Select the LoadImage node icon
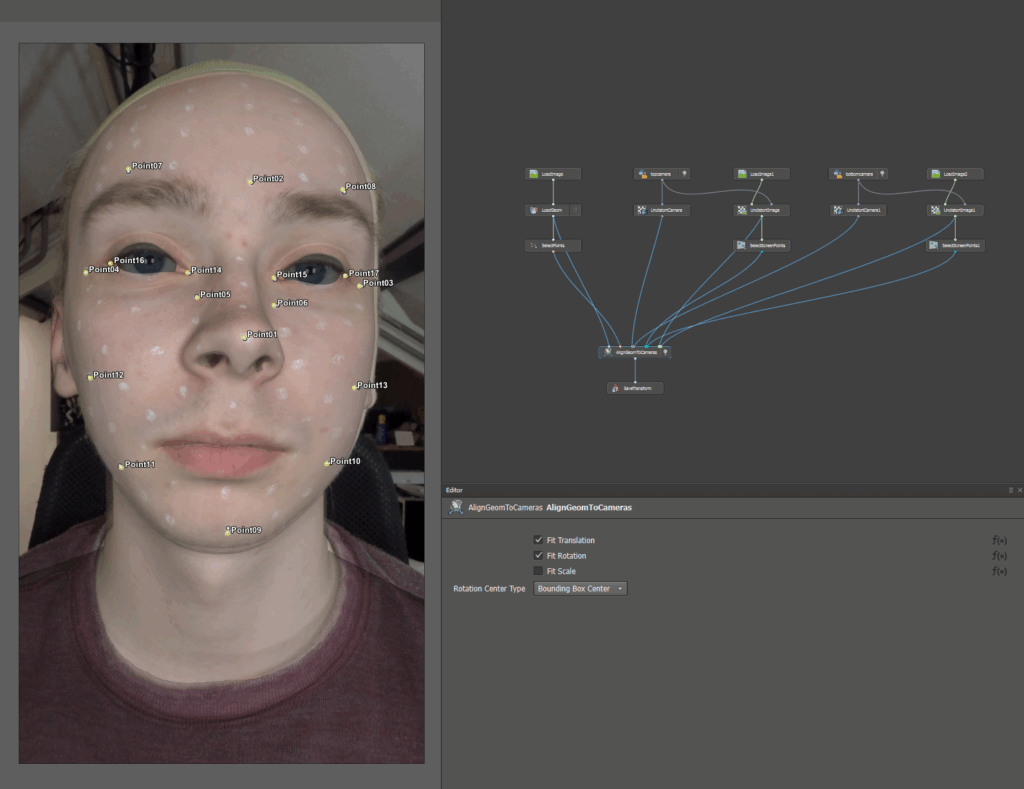This screenshot has width=1024, height=789. (534, 174)
